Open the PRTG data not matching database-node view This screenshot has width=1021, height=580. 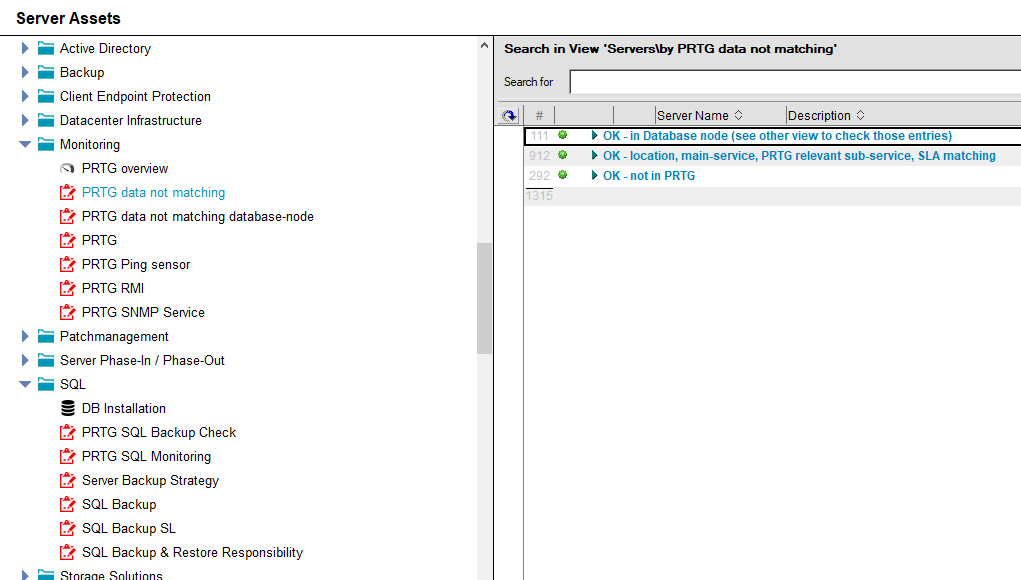(198, 216)
